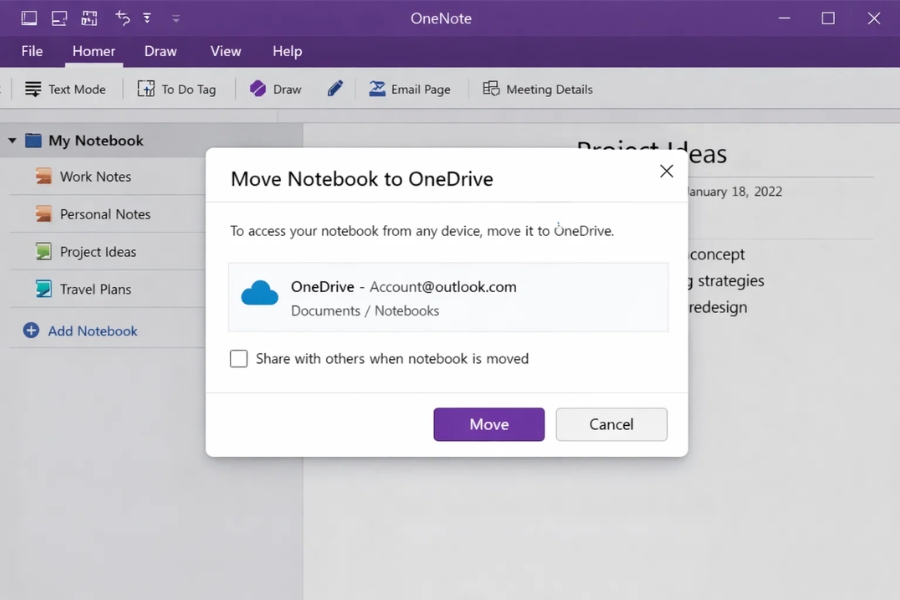Image resolution: width=900 pixels, height=600 pixels.
Task: Cancel moving the notebook
Action: pos(611,424)
